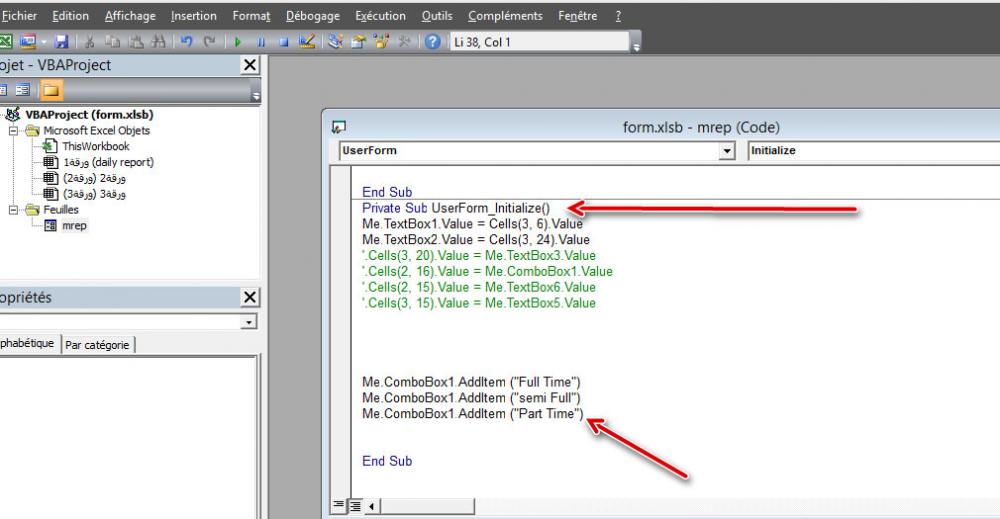
Task: Click the Insert UserForm toolbar icon
Action: coord(27,42)
